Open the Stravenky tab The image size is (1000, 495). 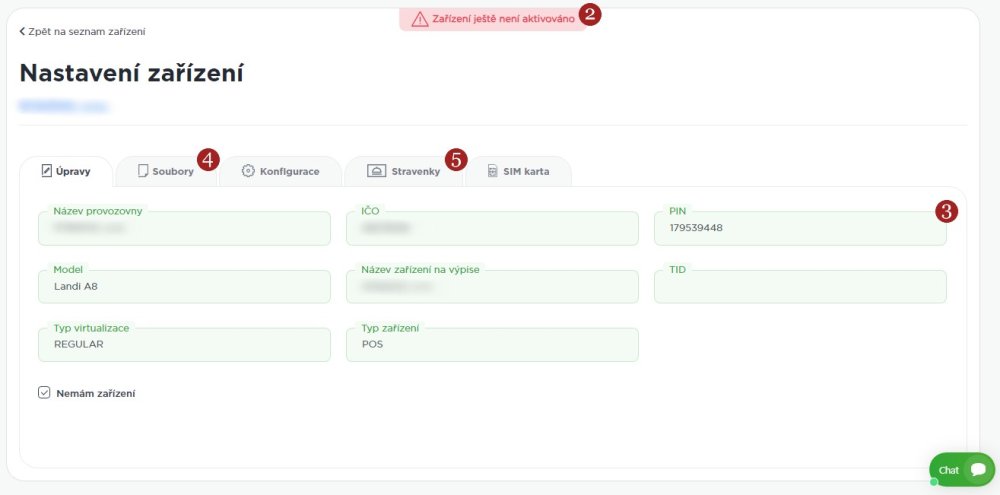tap(404, 171)
